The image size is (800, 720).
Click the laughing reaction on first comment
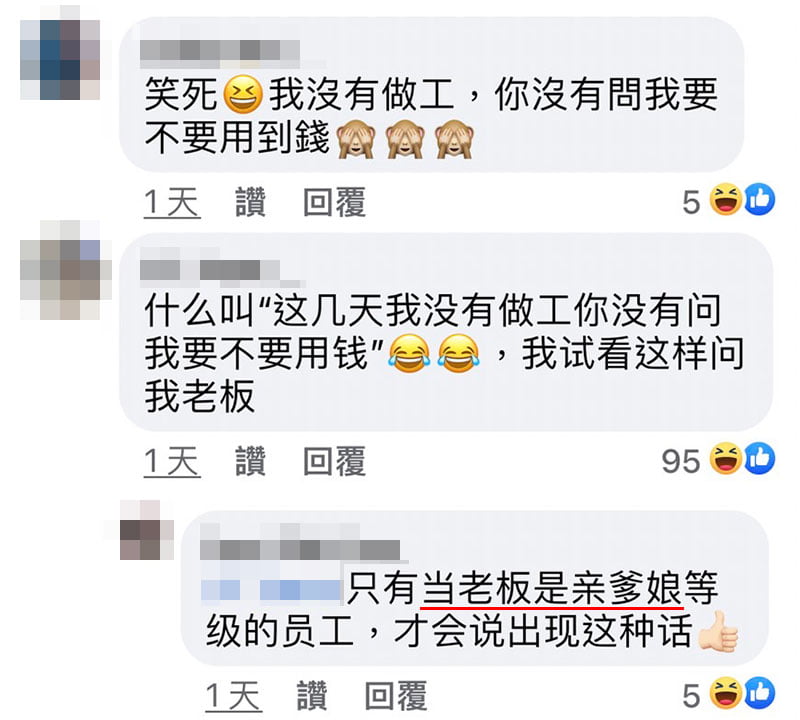click(x=726, y=200)
